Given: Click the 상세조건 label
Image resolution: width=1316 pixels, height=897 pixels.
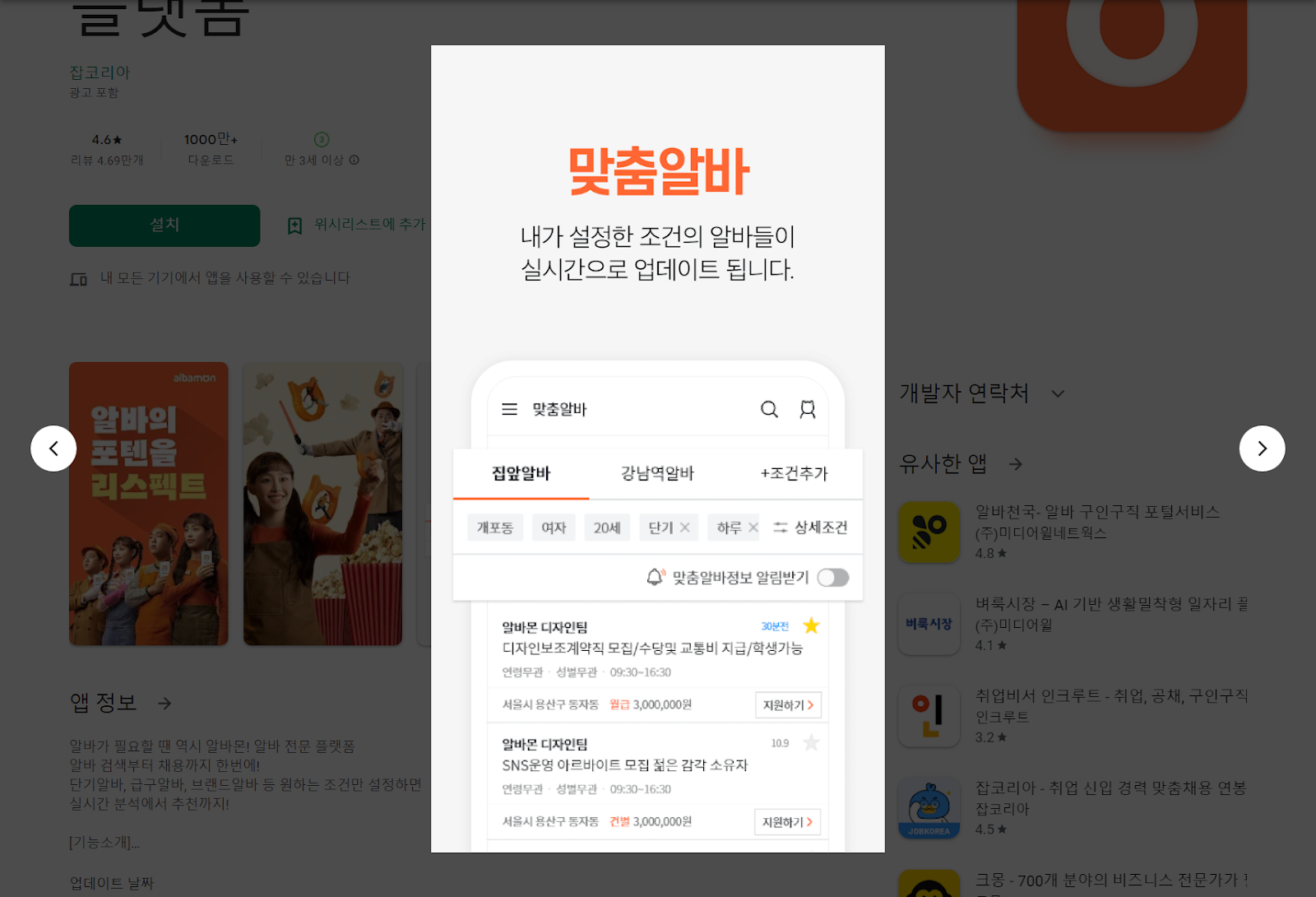Looking at the screenshot, I should click(821, 528).
